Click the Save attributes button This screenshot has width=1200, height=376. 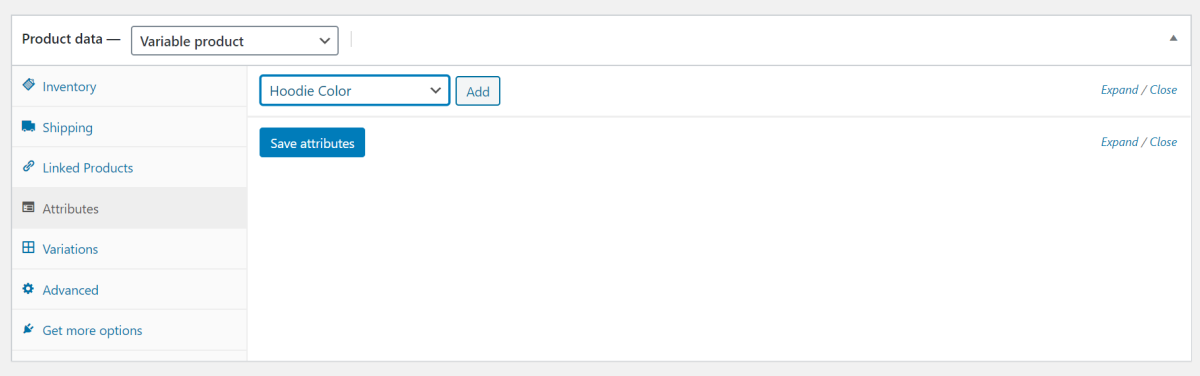coord(312,142)
